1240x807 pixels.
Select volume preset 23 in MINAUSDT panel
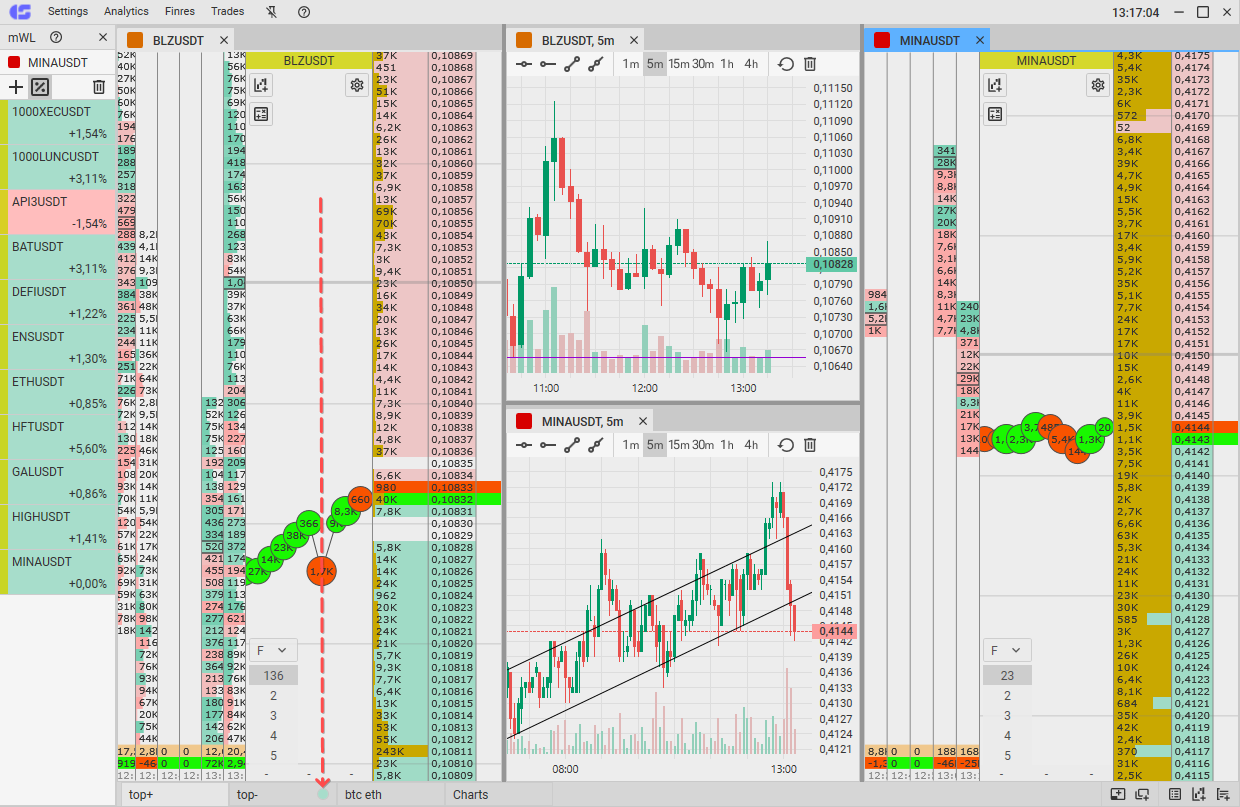pyautogui.click(x=1006, y=675)
